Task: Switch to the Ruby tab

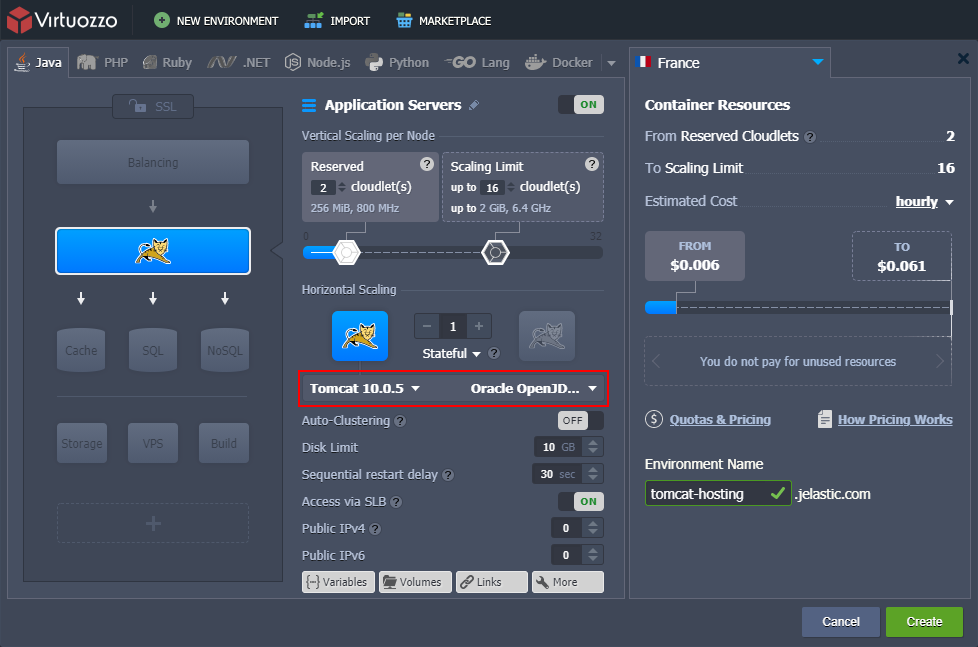Action: 167,62
